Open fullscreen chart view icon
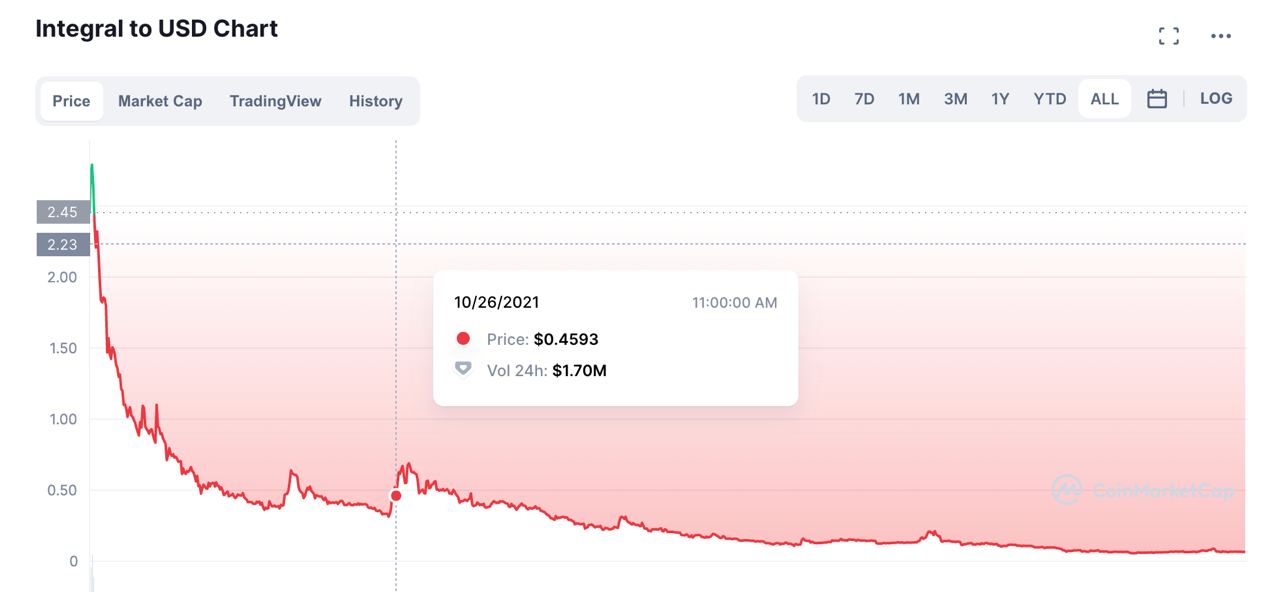 pyautogui.click(x=1168, y=36)
